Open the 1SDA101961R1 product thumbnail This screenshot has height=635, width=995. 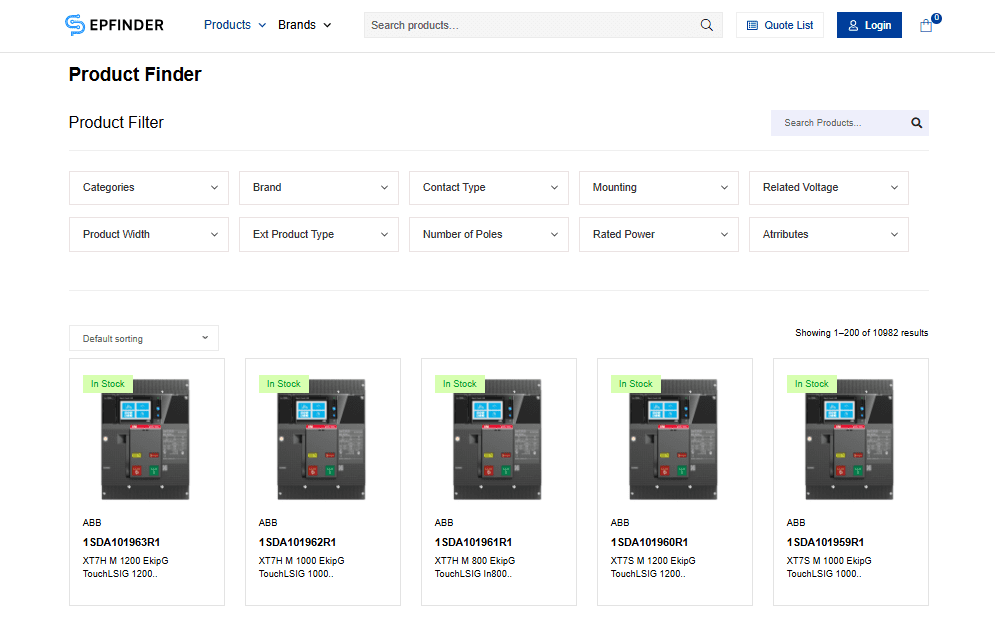498,440
